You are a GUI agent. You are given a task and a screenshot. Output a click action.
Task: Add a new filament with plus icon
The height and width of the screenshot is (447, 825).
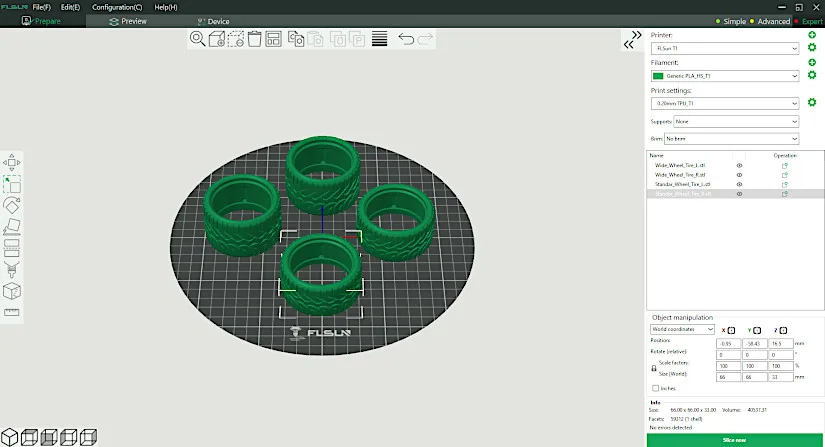(x=812, y=62)
